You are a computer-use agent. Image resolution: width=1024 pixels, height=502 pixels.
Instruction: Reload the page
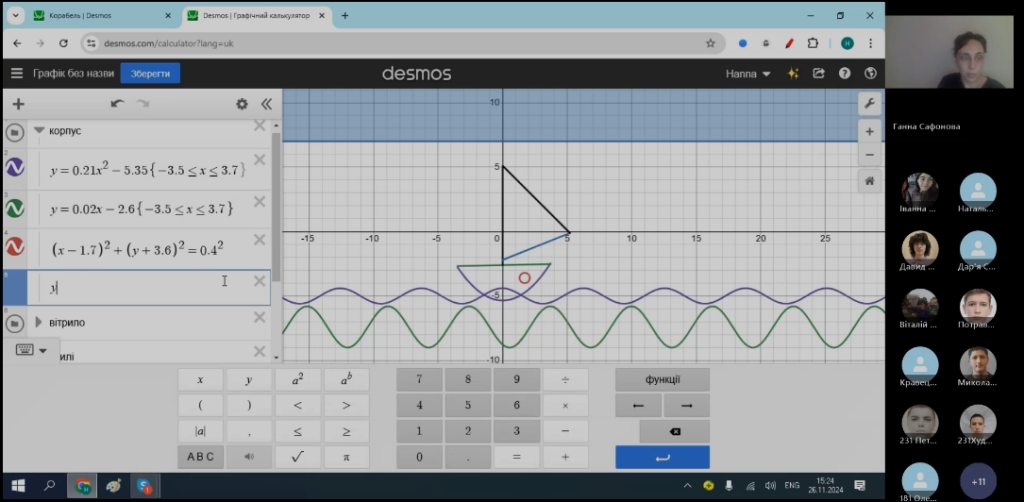[63, 43]
